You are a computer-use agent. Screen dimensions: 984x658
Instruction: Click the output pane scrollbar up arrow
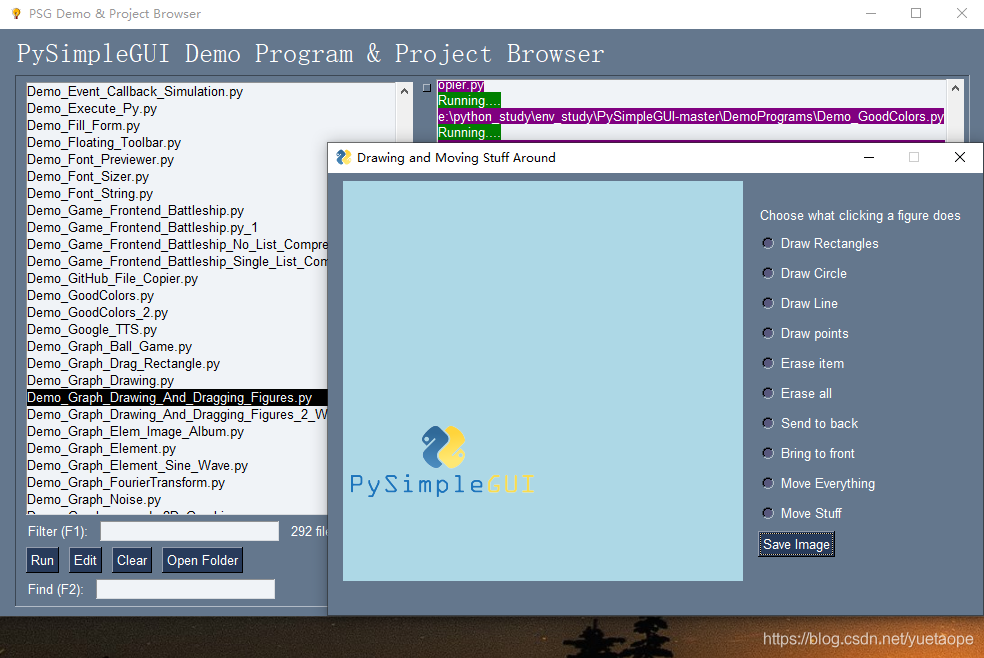[x=955, y=88]
